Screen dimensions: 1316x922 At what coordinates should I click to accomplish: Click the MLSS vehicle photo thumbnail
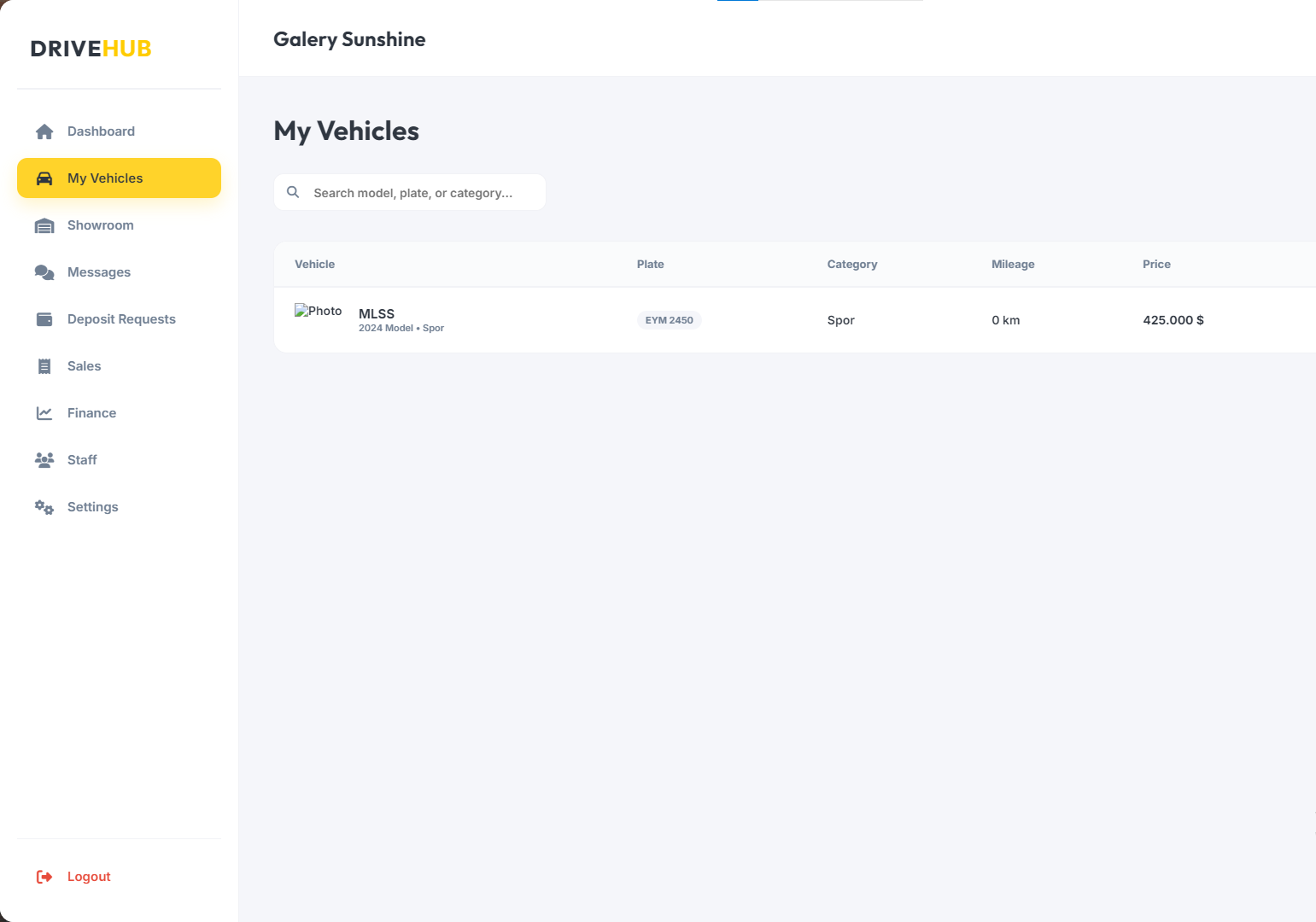tap(318, 311)
